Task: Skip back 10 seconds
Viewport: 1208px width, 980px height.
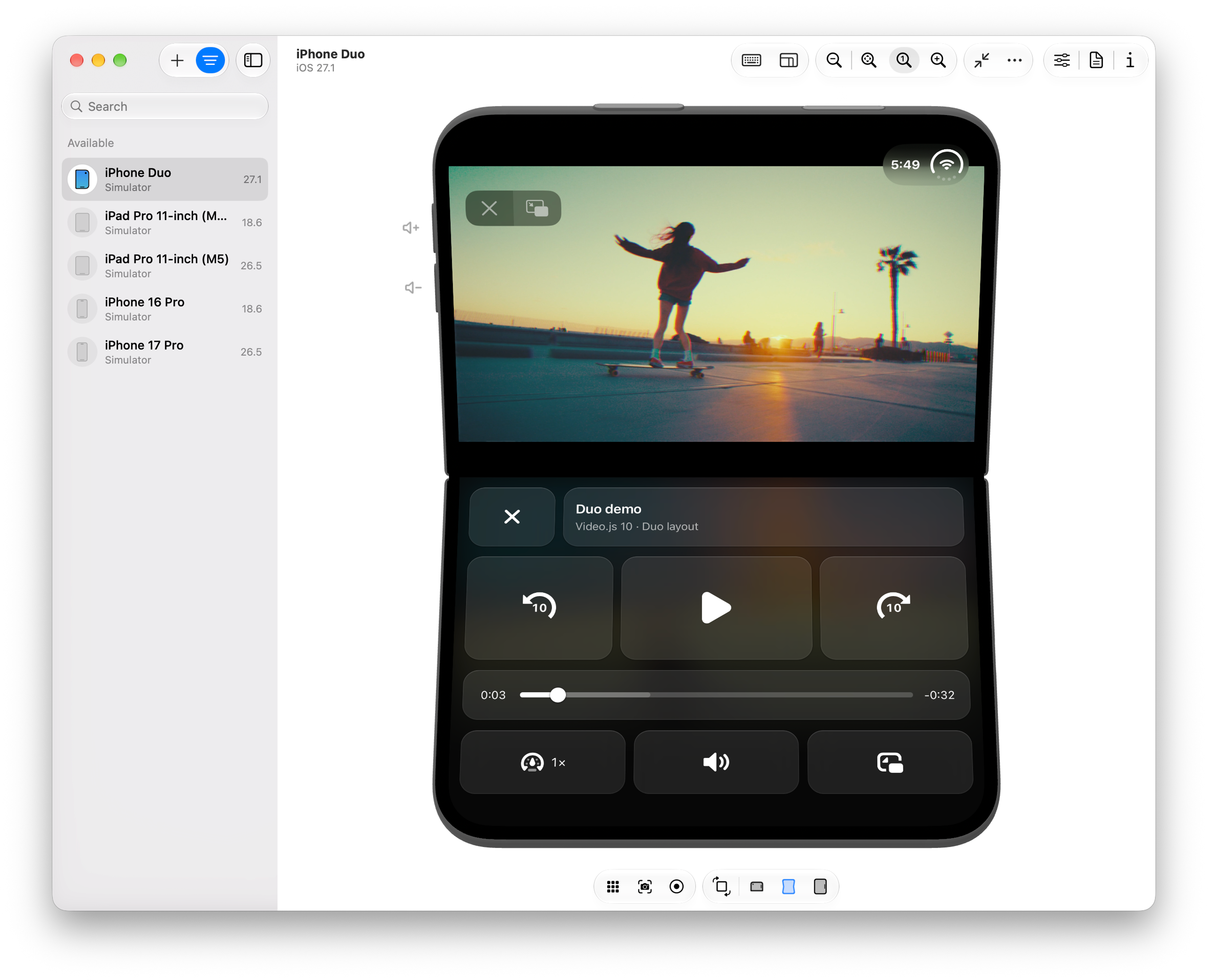Action: pos(539,607)
